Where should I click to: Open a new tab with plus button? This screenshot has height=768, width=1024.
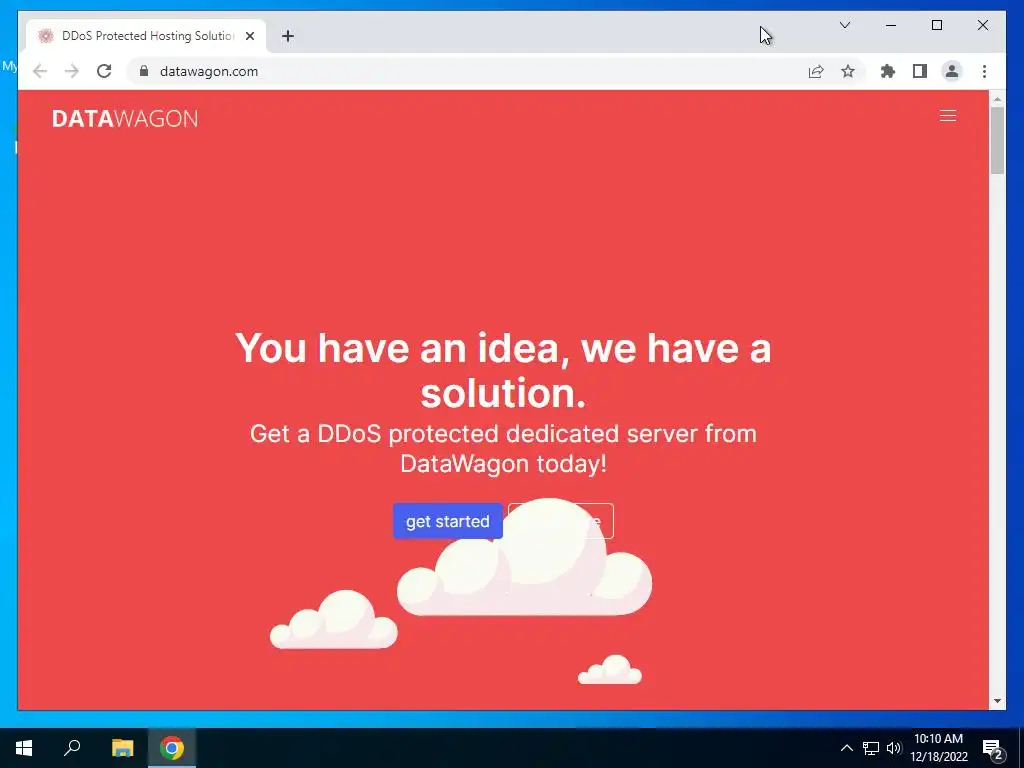tap(288, 36)
